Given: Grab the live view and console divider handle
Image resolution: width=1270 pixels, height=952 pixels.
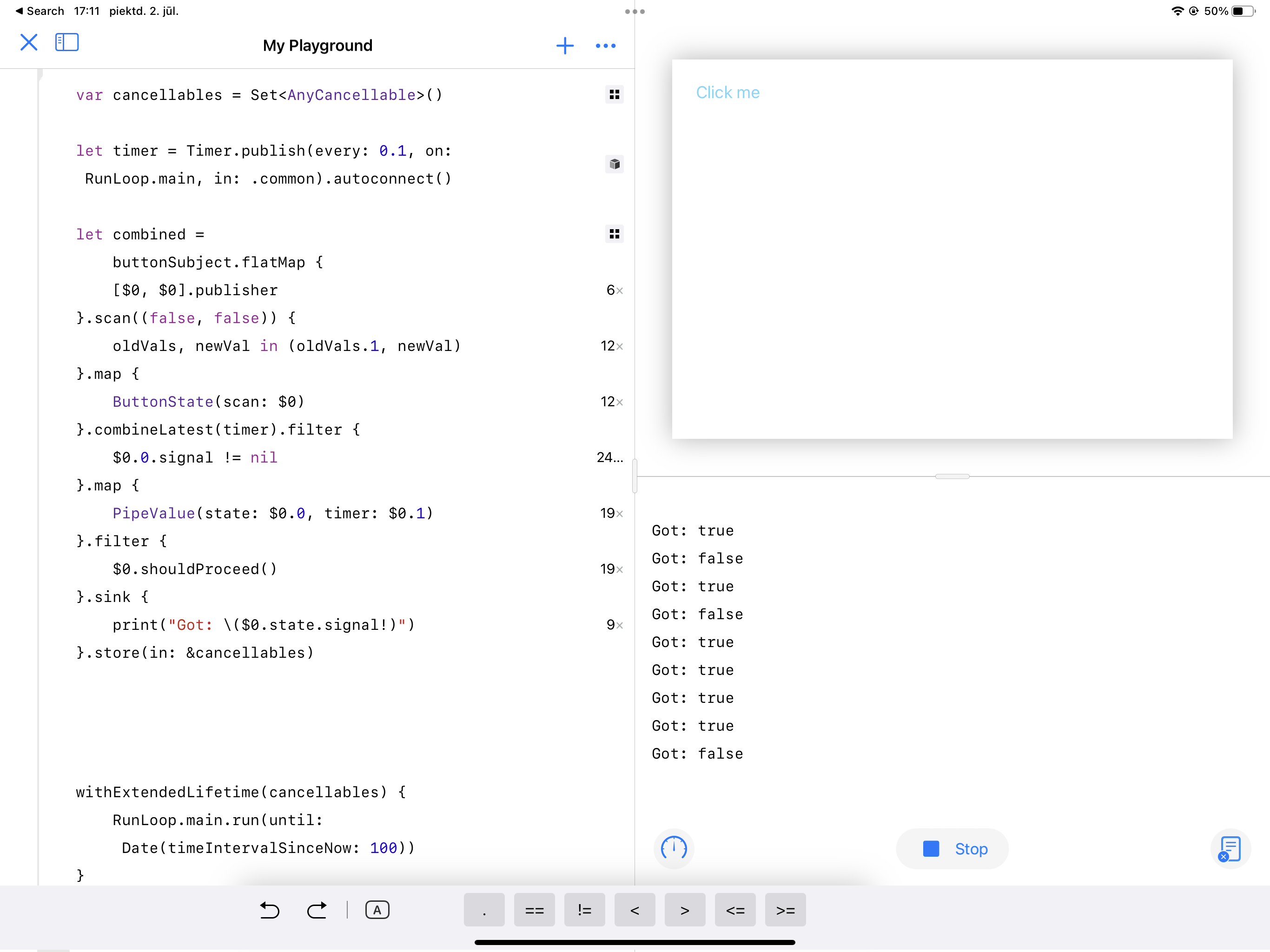Looking at the screenshot, I should pos(952,476).
